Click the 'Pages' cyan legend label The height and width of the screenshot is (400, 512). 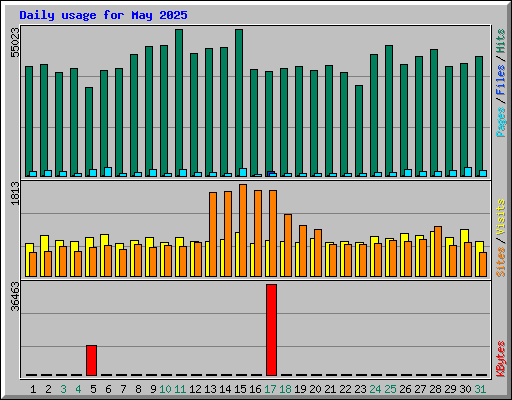click(501, 122)
